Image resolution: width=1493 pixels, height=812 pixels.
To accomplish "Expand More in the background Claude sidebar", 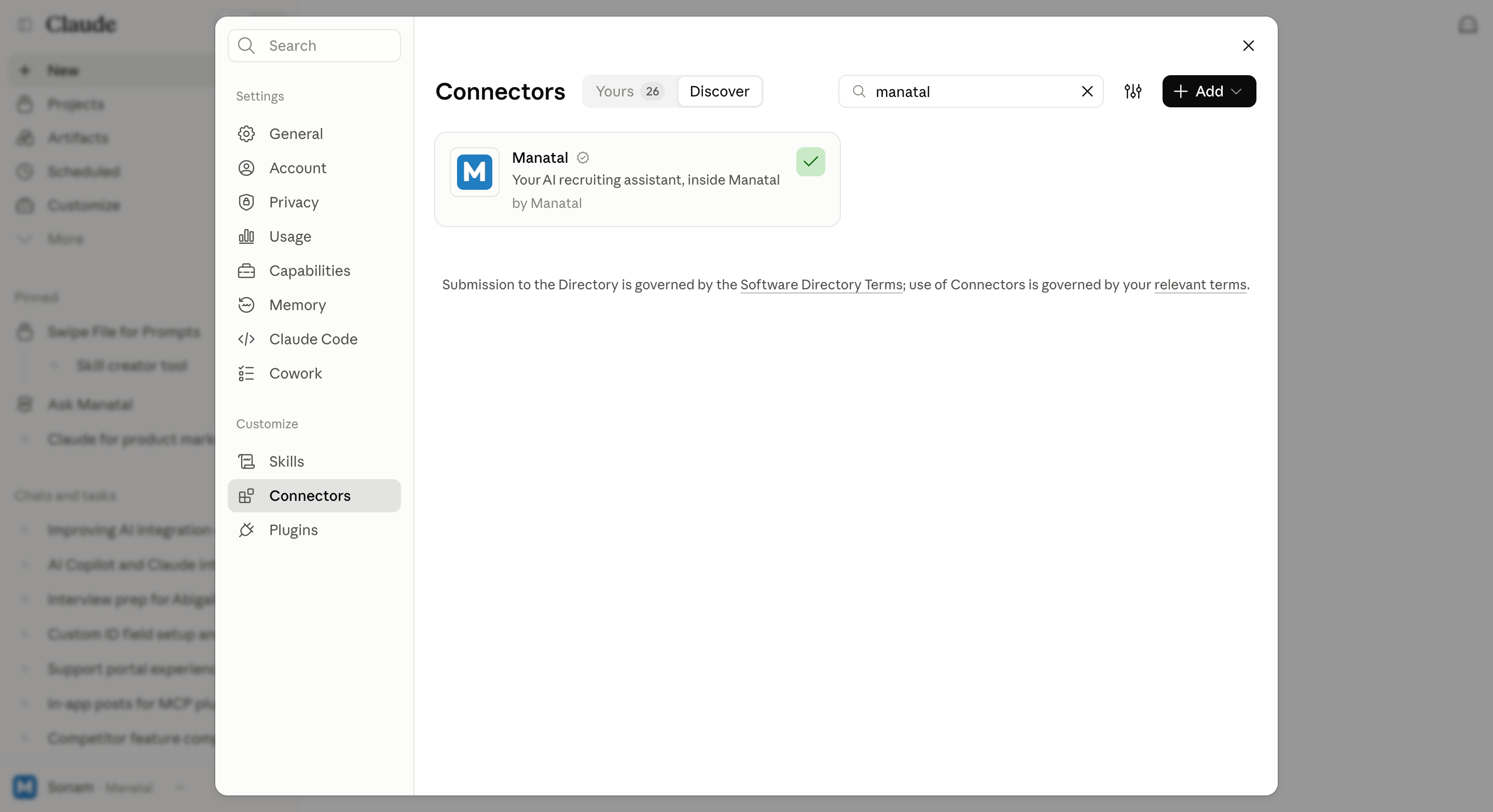I will tap(65, 239).
